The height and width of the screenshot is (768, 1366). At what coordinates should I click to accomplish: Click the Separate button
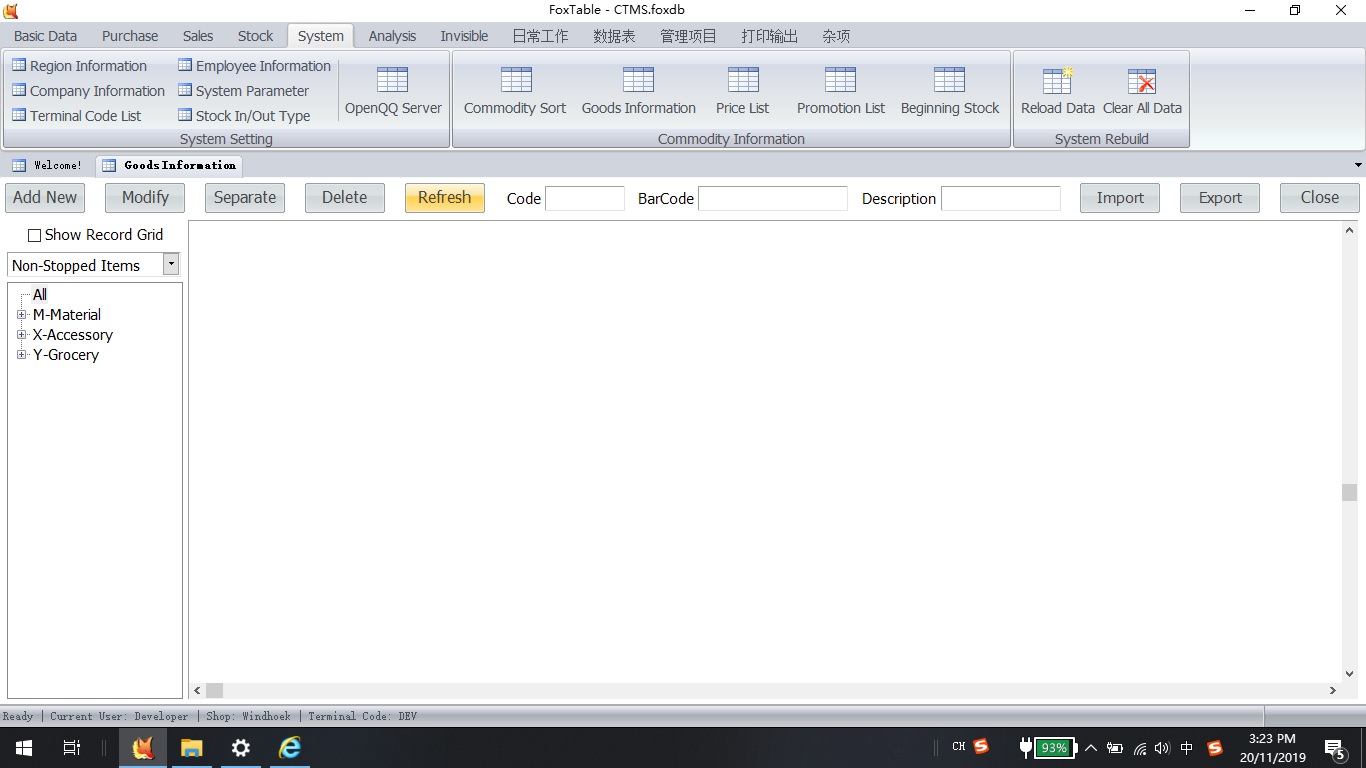point(245,197)
